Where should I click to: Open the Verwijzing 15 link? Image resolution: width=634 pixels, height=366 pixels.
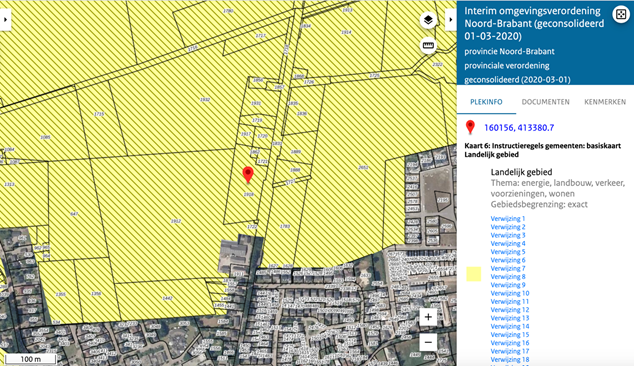click(x=510, y=334)
